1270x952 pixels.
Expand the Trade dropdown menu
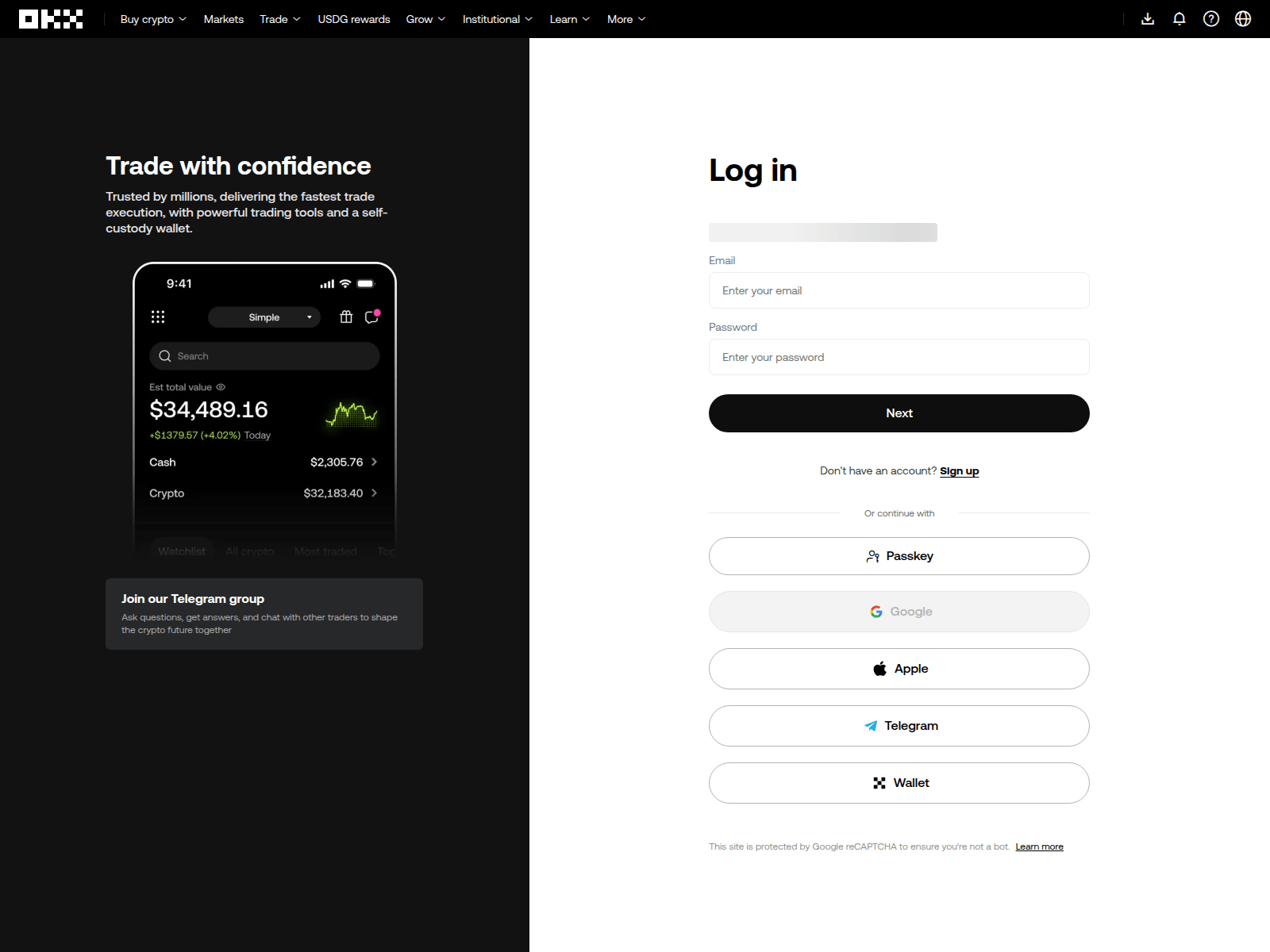279,19
